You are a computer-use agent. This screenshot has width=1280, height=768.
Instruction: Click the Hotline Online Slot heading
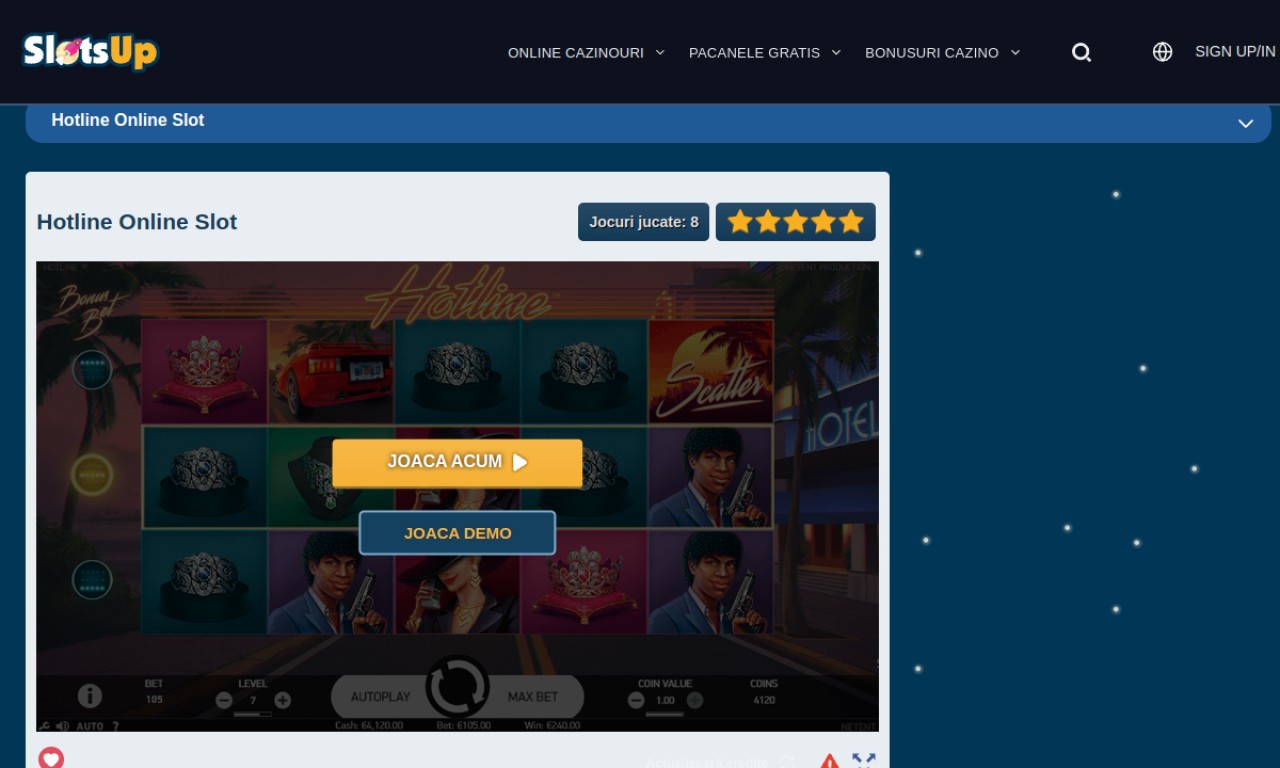(137, 222)
